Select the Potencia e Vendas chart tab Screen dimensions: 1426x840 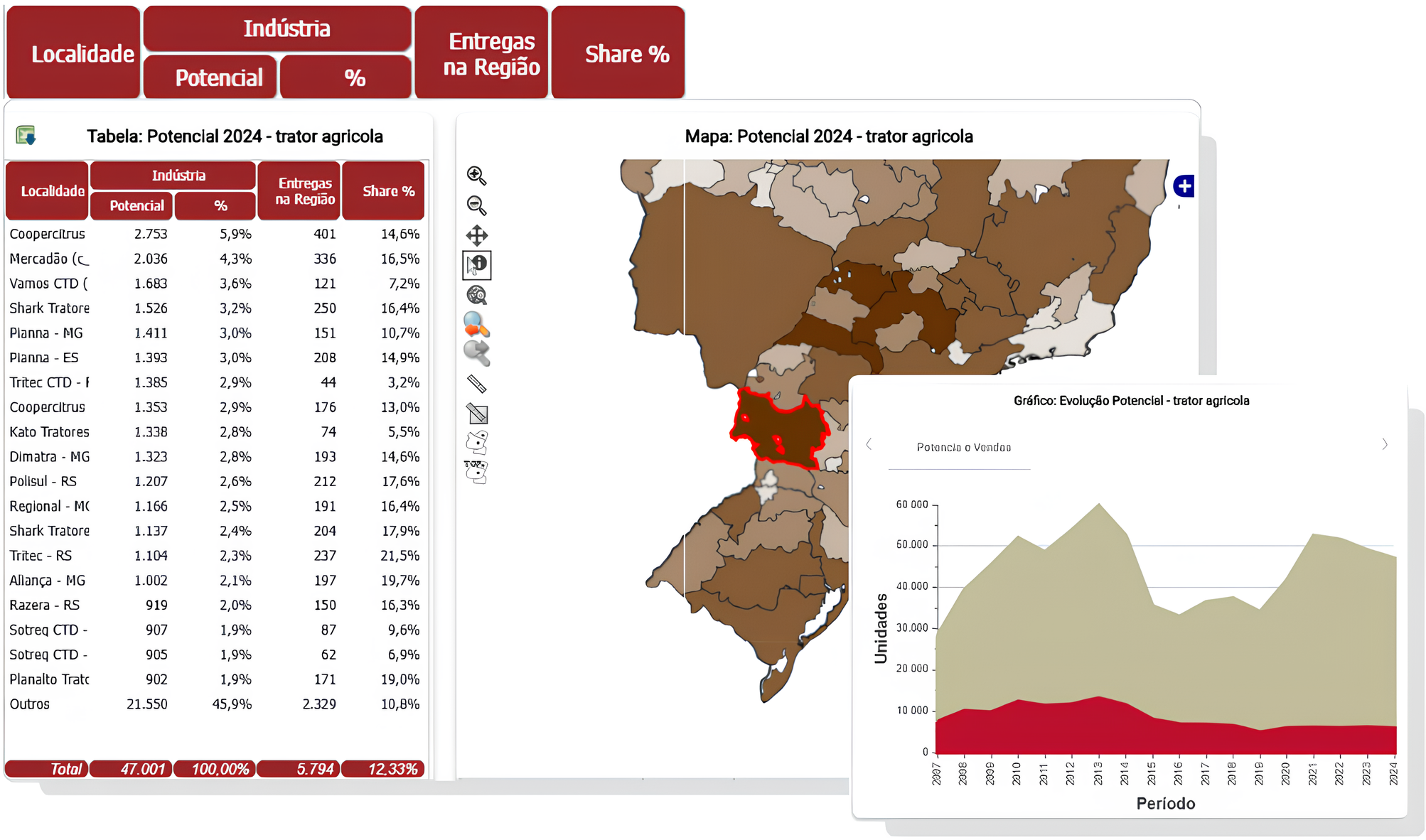963,448
